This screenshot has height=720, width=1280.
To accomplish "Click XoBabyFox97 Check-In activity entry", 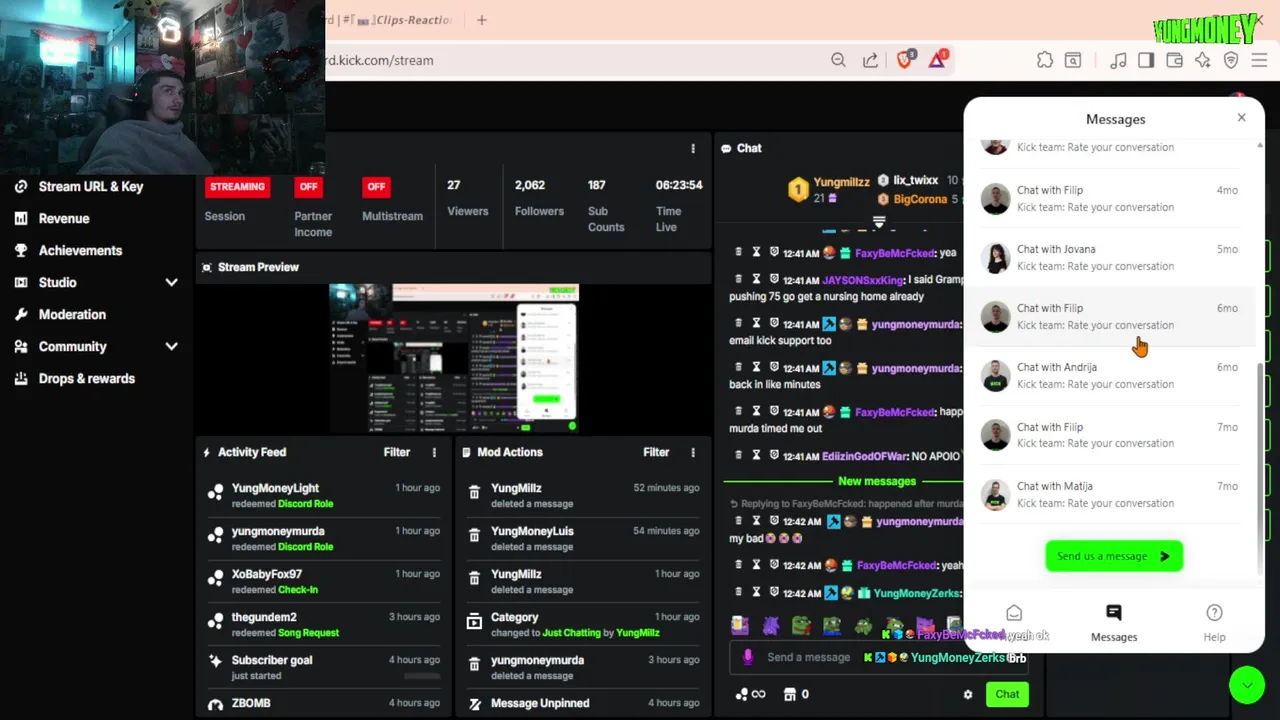I will (323, 581).
